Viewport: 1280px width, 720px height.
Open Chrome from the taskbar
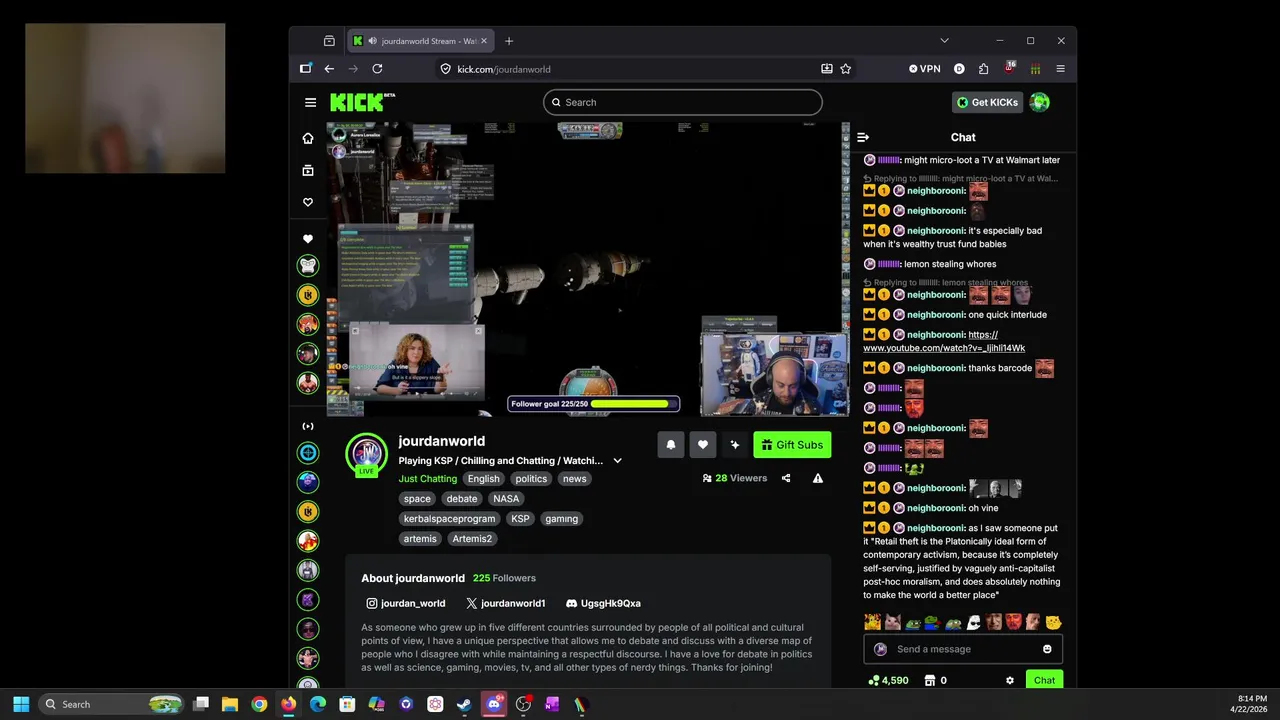(x=259, y=704)
